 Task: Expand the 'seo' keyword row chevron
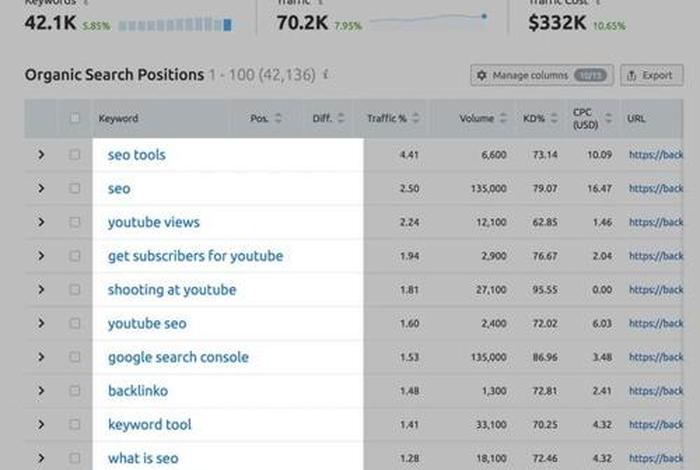coord(41,188)
